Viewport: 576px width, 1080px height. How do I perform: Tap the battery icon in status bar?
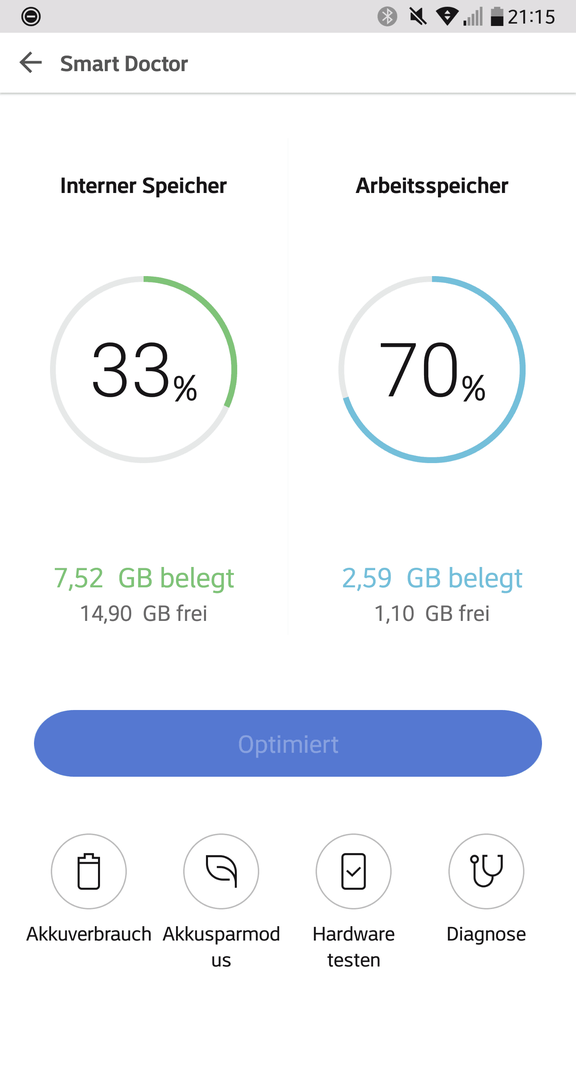(x=497, y=17)
